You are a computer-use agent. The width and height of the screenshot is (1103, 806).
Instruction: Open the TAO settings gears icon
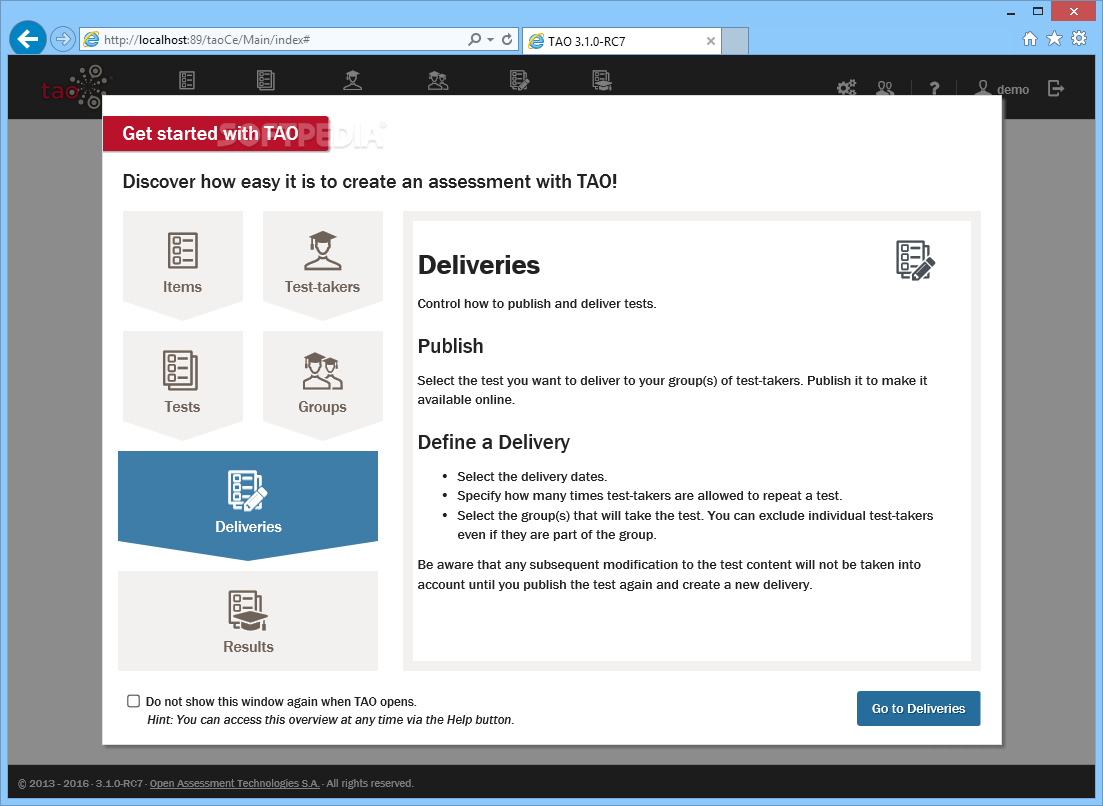click(846, 89)
